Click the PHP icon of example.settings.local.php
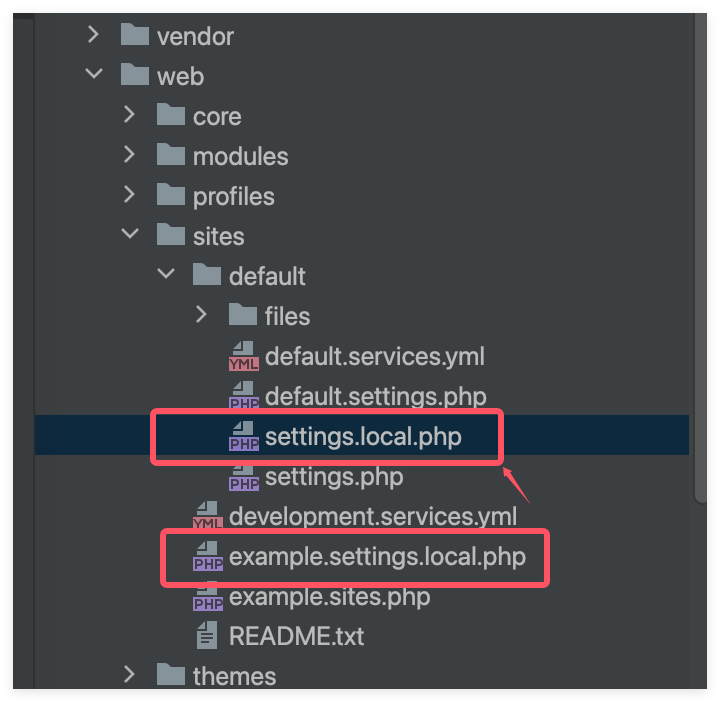The width and height of the screenshot is (720, 702). click(x=208, y=557)
